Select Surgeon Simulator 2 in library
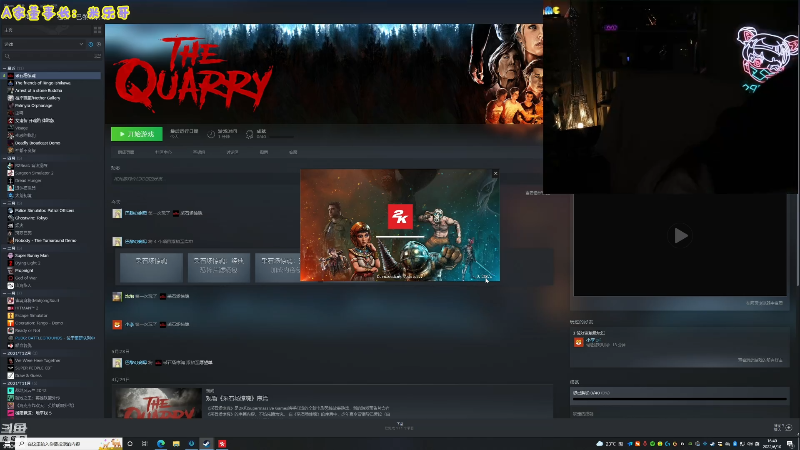 click(34, 173)
